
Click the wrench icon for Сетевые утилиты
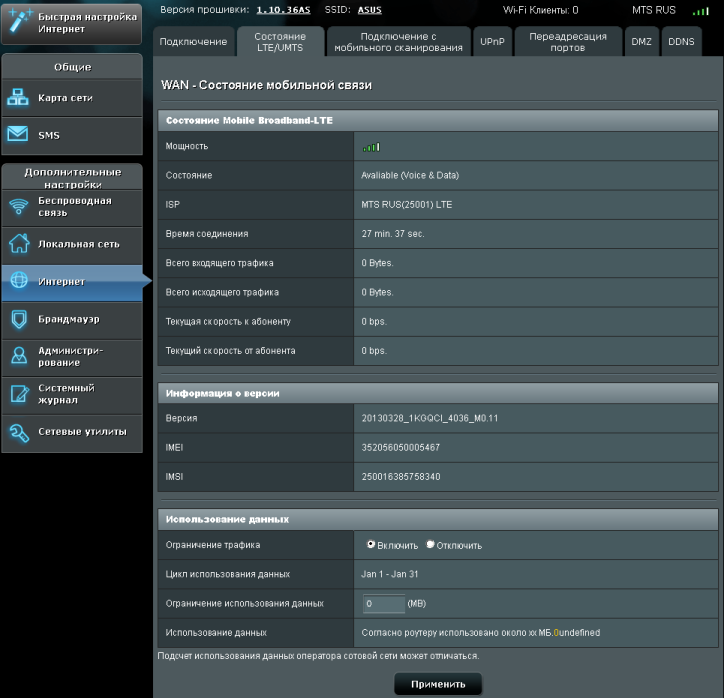(x=19, y=433)
